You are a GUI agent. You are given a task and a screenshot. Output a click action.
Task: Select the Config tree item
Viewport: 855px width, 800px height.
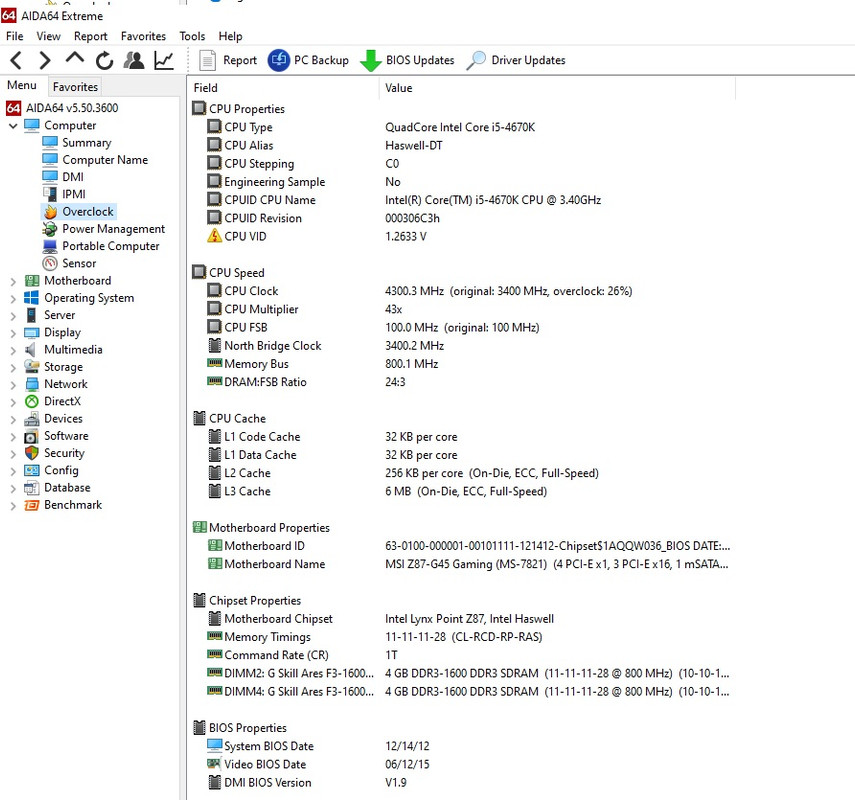[61, 471]
